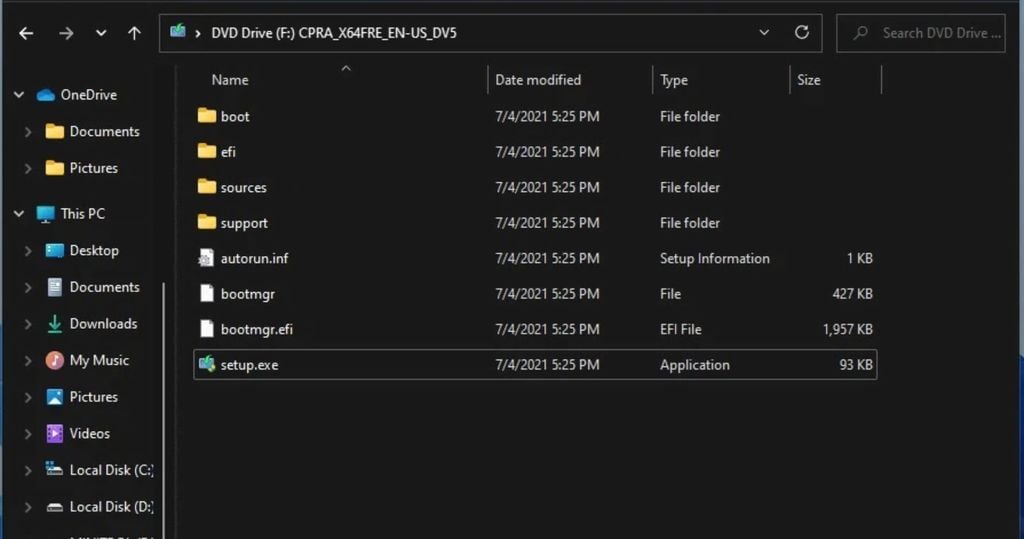Click the address bar breadcrumb chevron

(x=197, y=33)
